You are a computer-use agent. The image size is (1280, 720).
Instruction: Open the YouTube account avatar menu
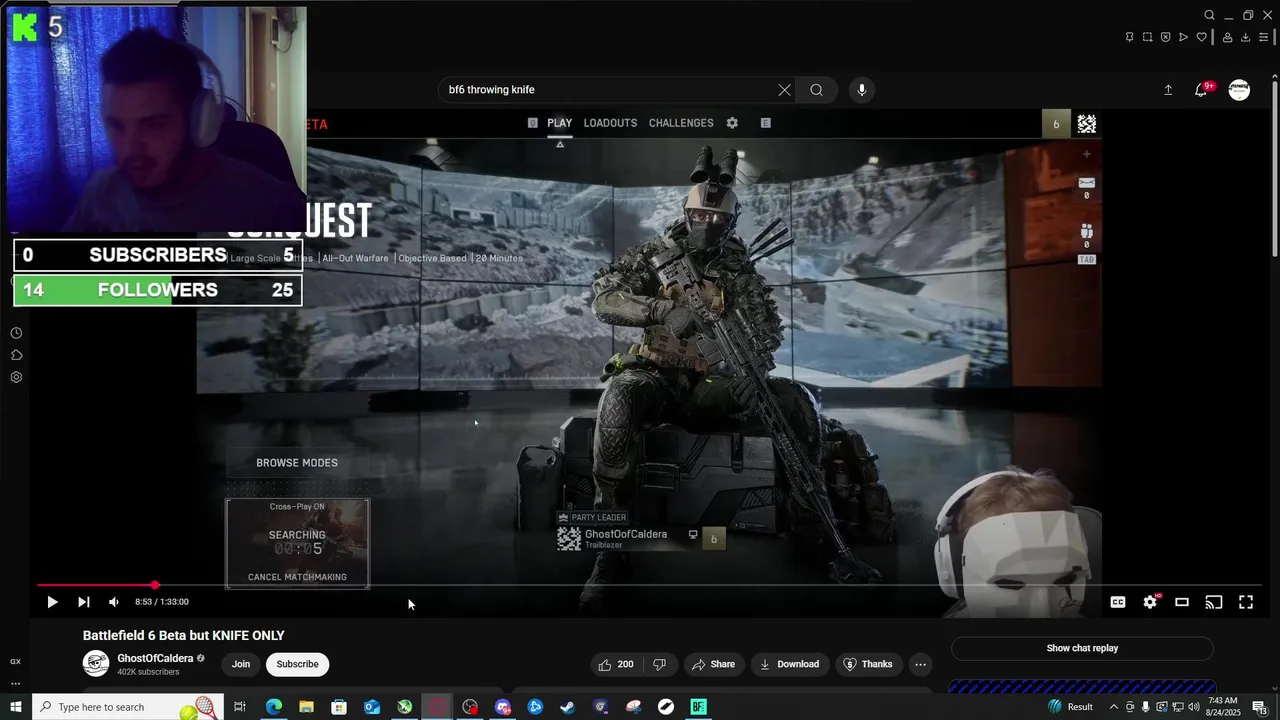coord(1239,90)
